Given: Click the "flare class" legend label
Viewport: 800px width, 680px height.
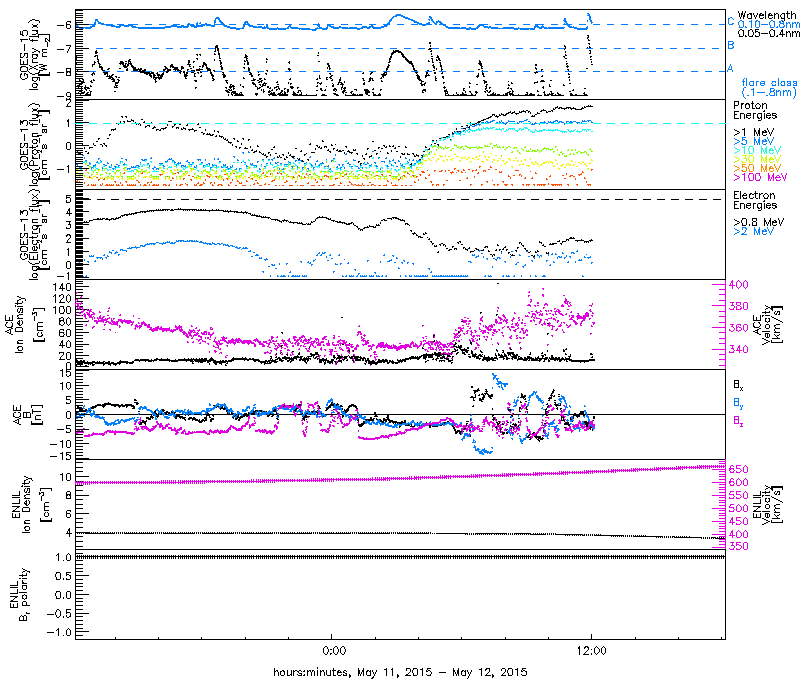Looking at the screenshot, I should (x=769, y=83).
